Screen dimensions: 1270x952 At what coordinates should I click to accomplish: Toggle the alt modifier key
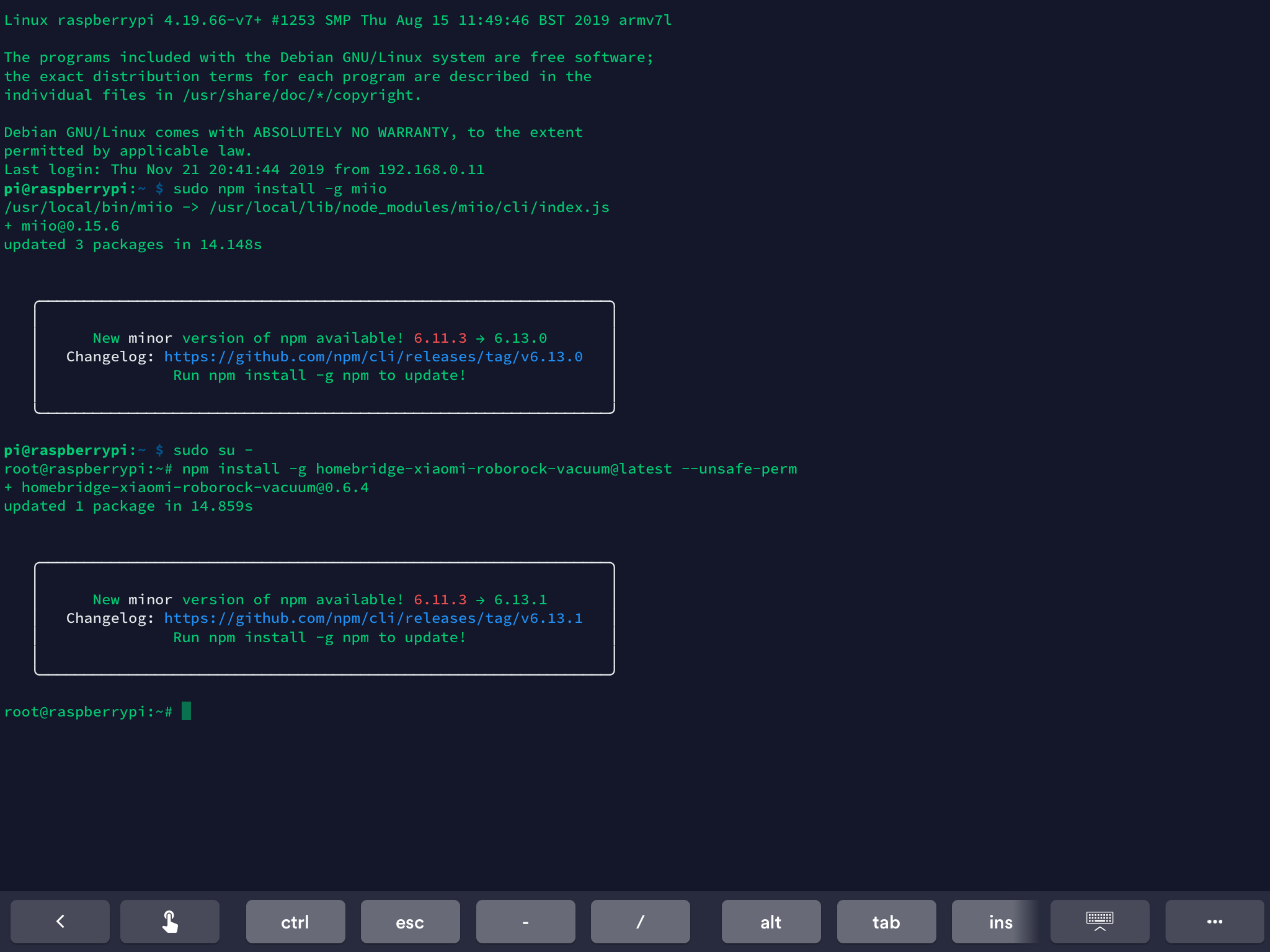pyautogui.click(x=771, y=922)
